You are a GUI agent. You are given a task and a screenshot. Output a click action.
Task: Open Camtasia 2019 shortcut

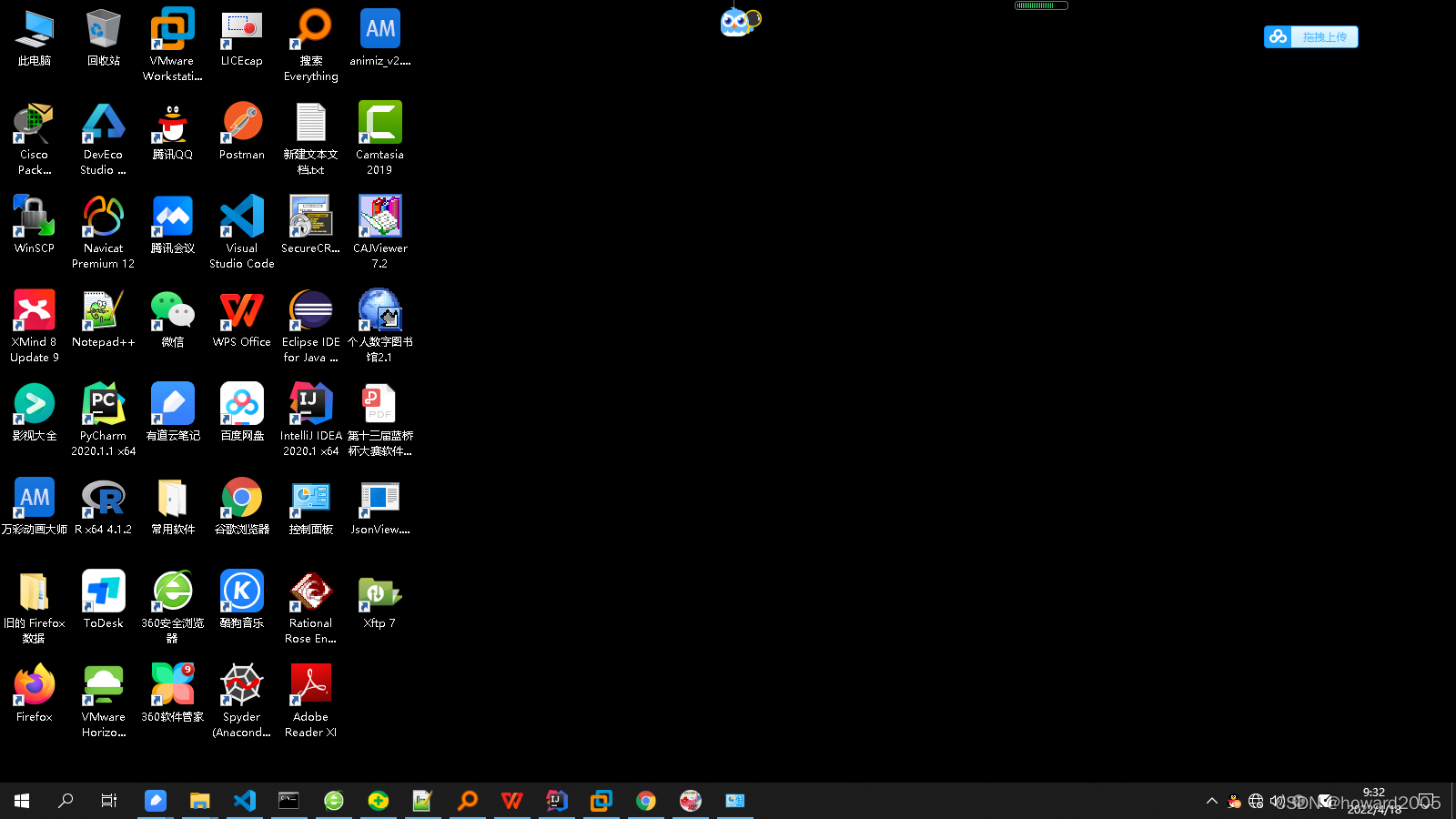(380, 137)
